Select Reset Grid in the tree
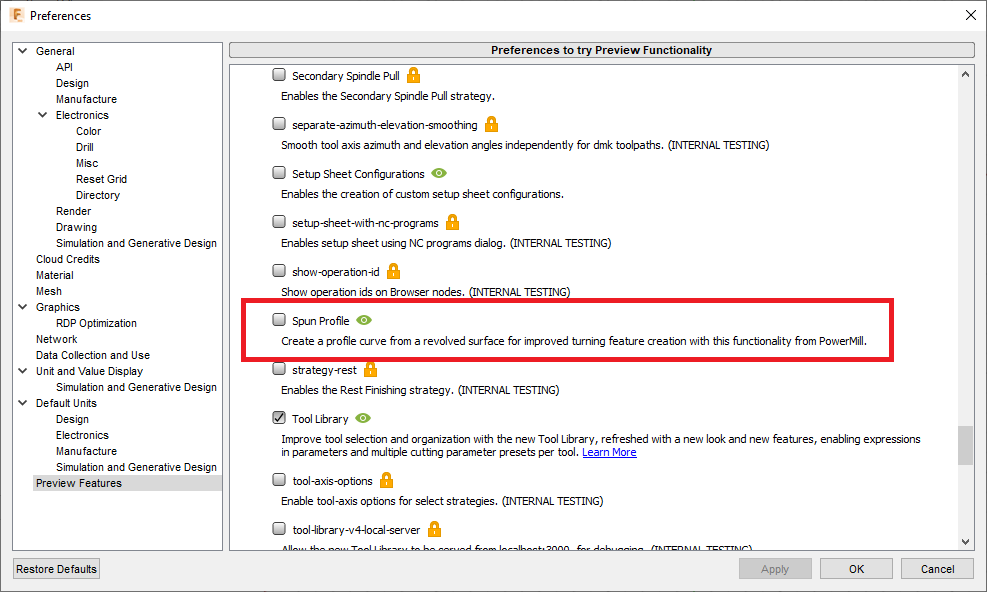The height and width of the screenshot is (592, 987). tap(101, 179)
